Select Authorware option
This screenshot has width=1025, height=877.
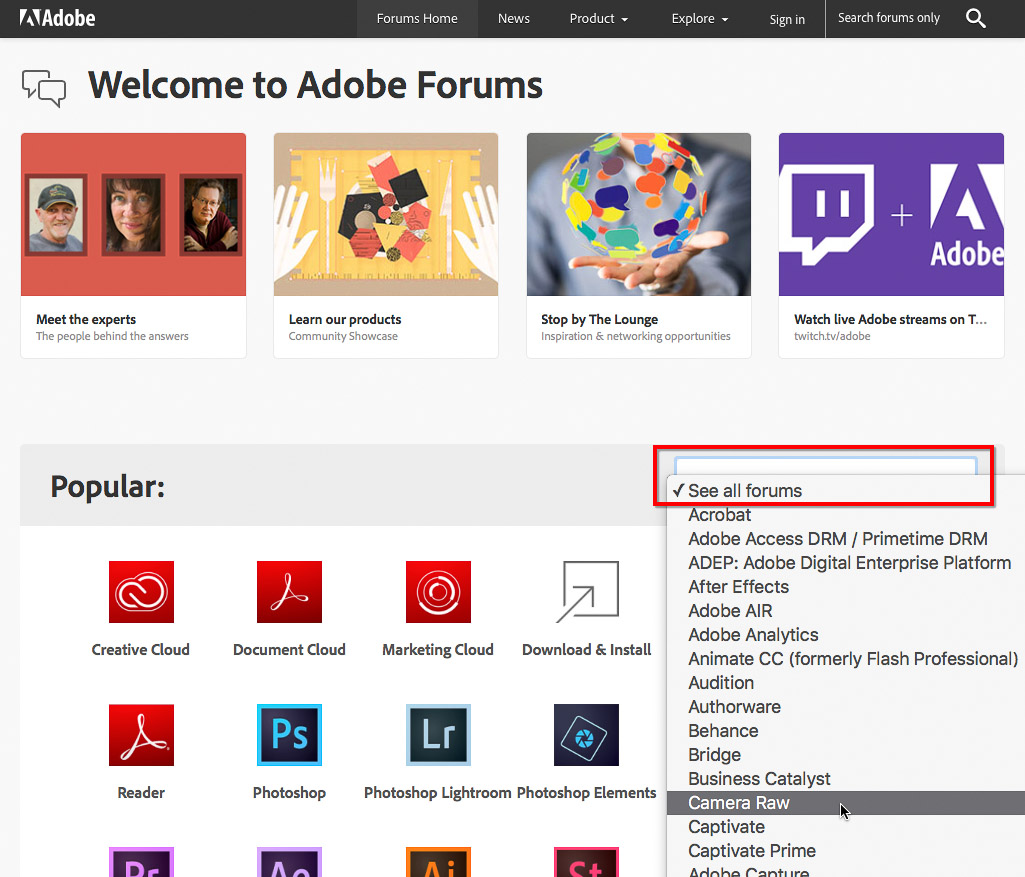tap(846, 707)
